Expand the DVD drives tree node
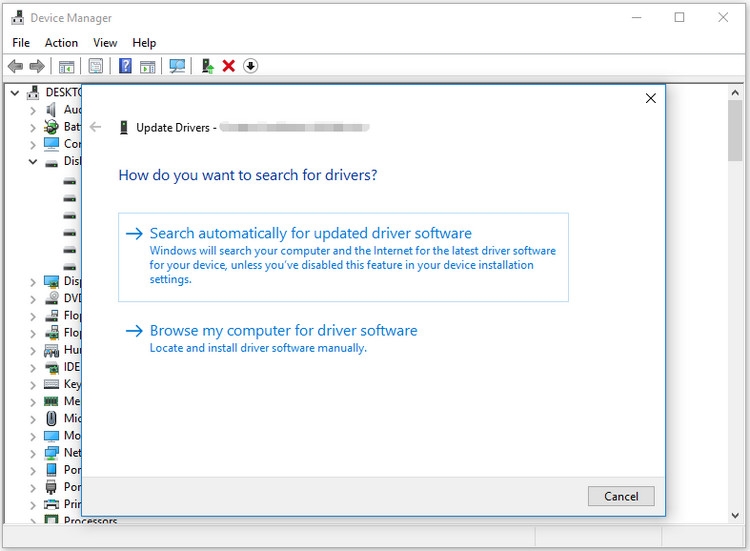Image resolution: width=750 pixels, height=551 pixels. pos(33,299)
